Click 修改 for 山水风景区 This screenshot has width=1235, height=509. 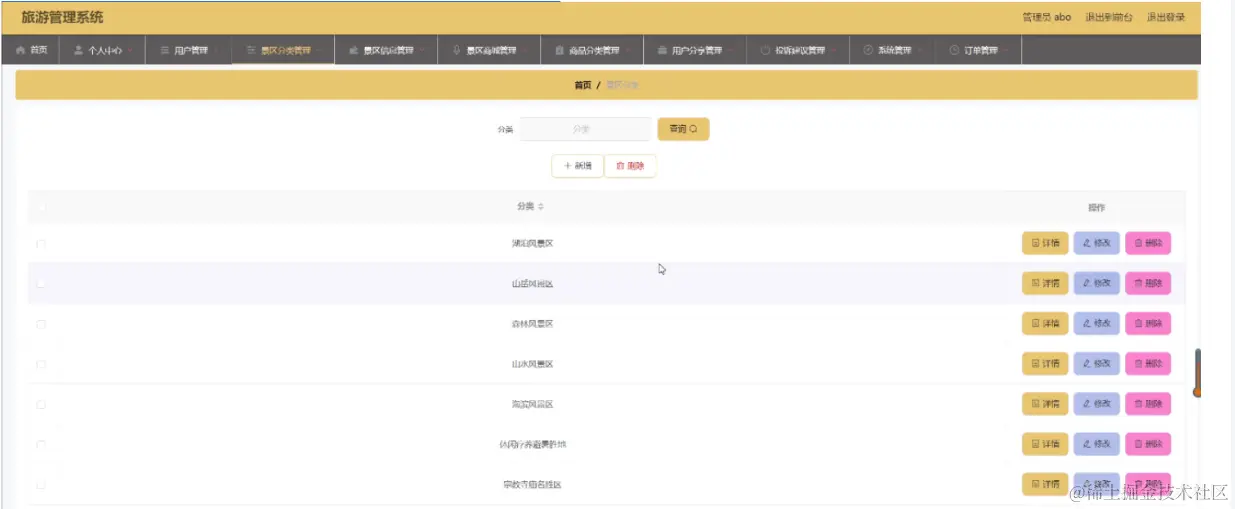[x=1097, y=363]
